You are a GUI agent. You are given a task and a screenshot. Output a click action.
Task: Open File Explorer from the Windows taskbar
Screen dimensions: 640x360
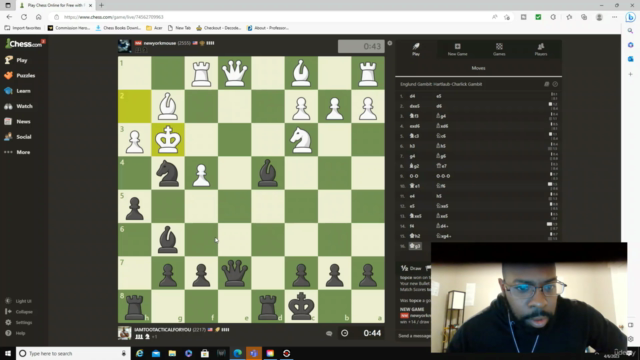coord(172,353)
